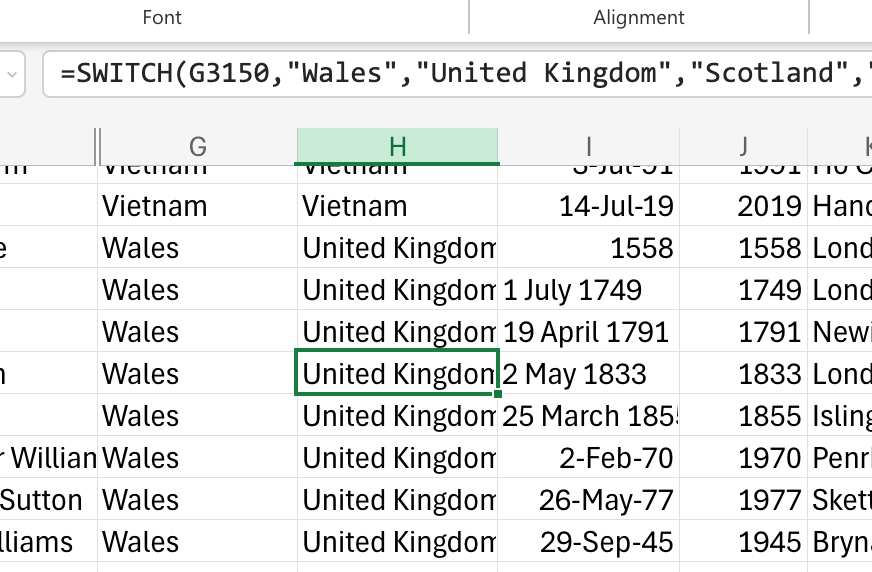Select Wales cell in the 1833 row

pyautogui.click(x=197, y=374)
